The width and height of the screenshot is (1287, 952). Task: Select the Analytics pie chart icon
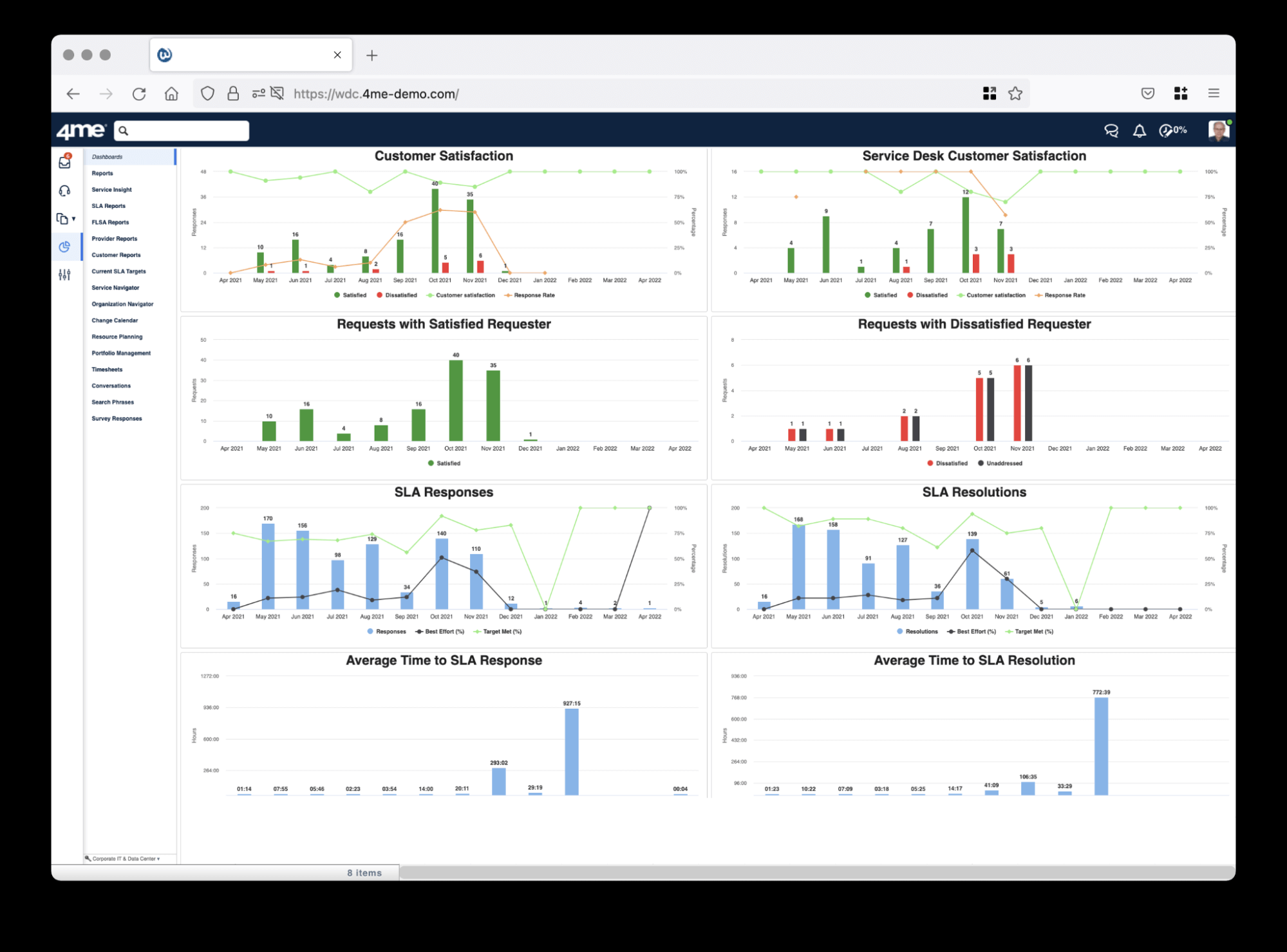tap(64, 247)
